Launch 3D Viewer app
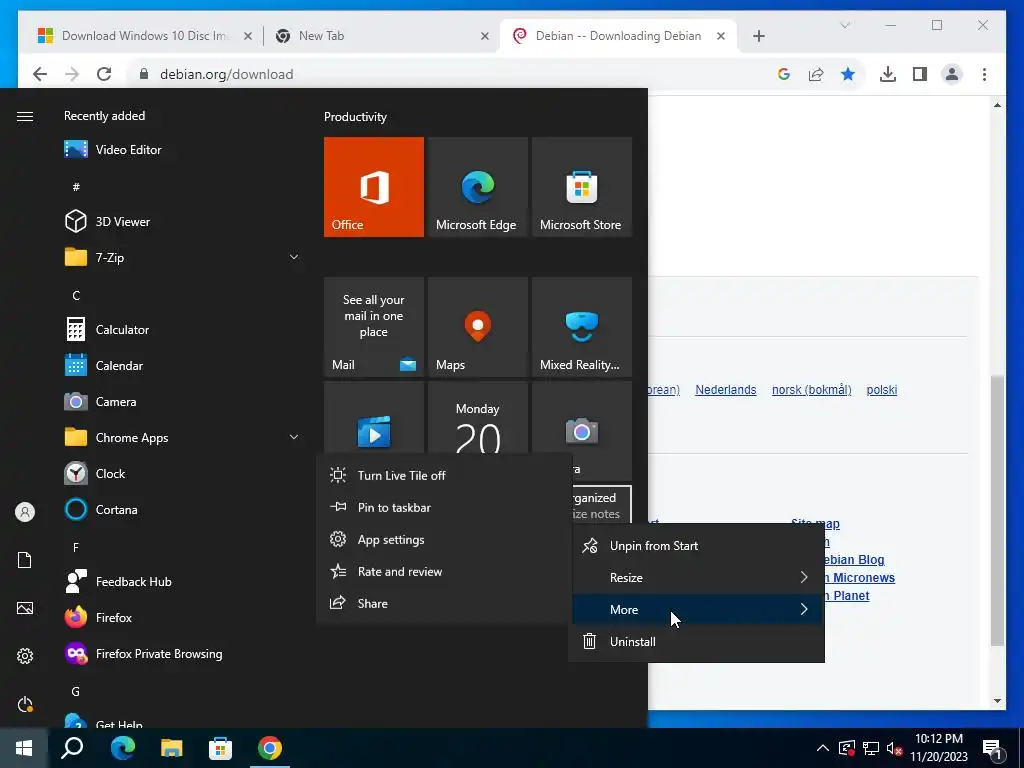1024x768 pixels. 181,221
